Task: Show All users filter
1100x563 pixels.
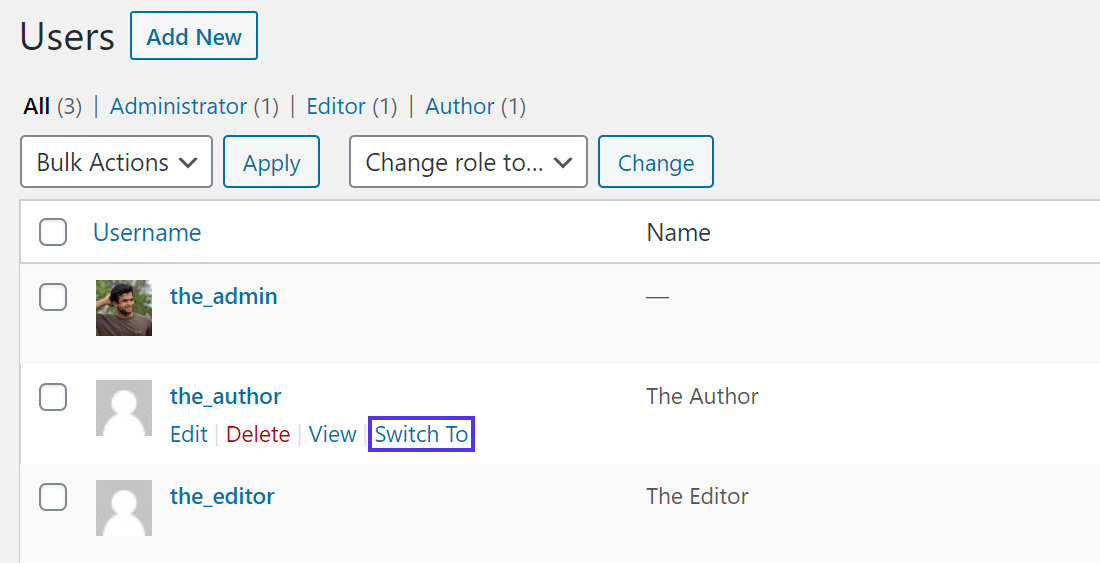Action: [37, 106]
